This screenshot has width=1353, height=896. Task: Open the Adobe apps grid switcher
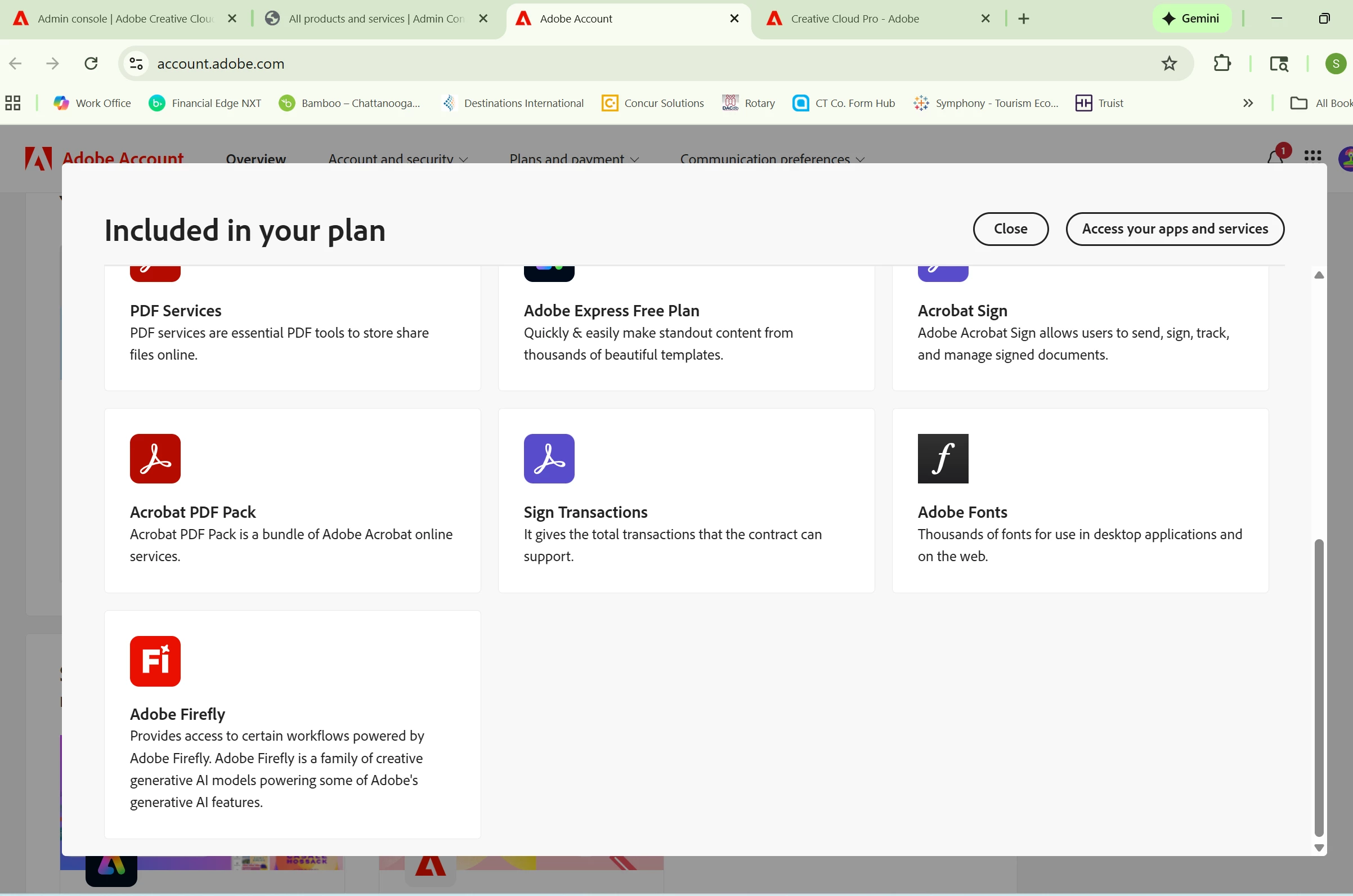pyautogui.click(x=1312, y=156)
